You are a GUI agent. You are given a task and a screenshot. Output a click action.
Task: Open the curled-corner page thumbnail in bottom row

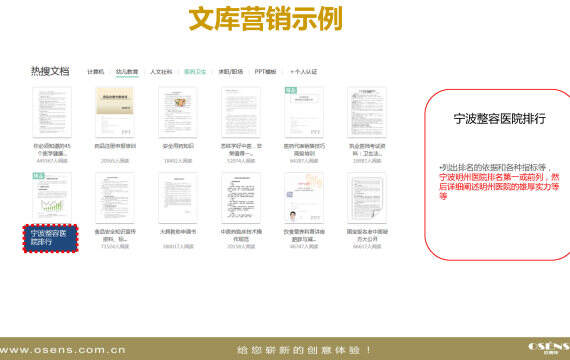point(367,198)
